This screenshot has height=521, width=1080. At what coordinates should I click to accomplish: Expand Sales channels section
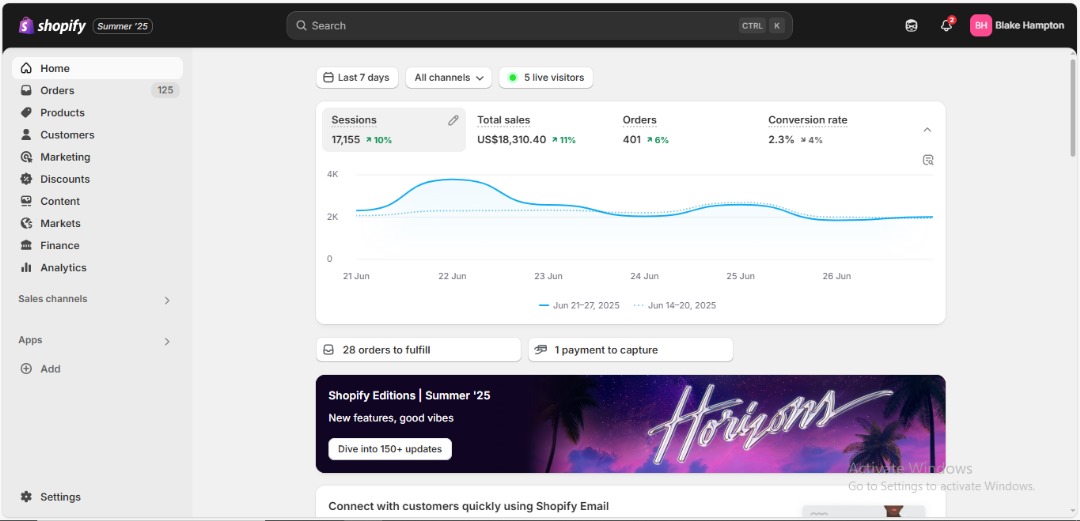(x=167, y=300)
